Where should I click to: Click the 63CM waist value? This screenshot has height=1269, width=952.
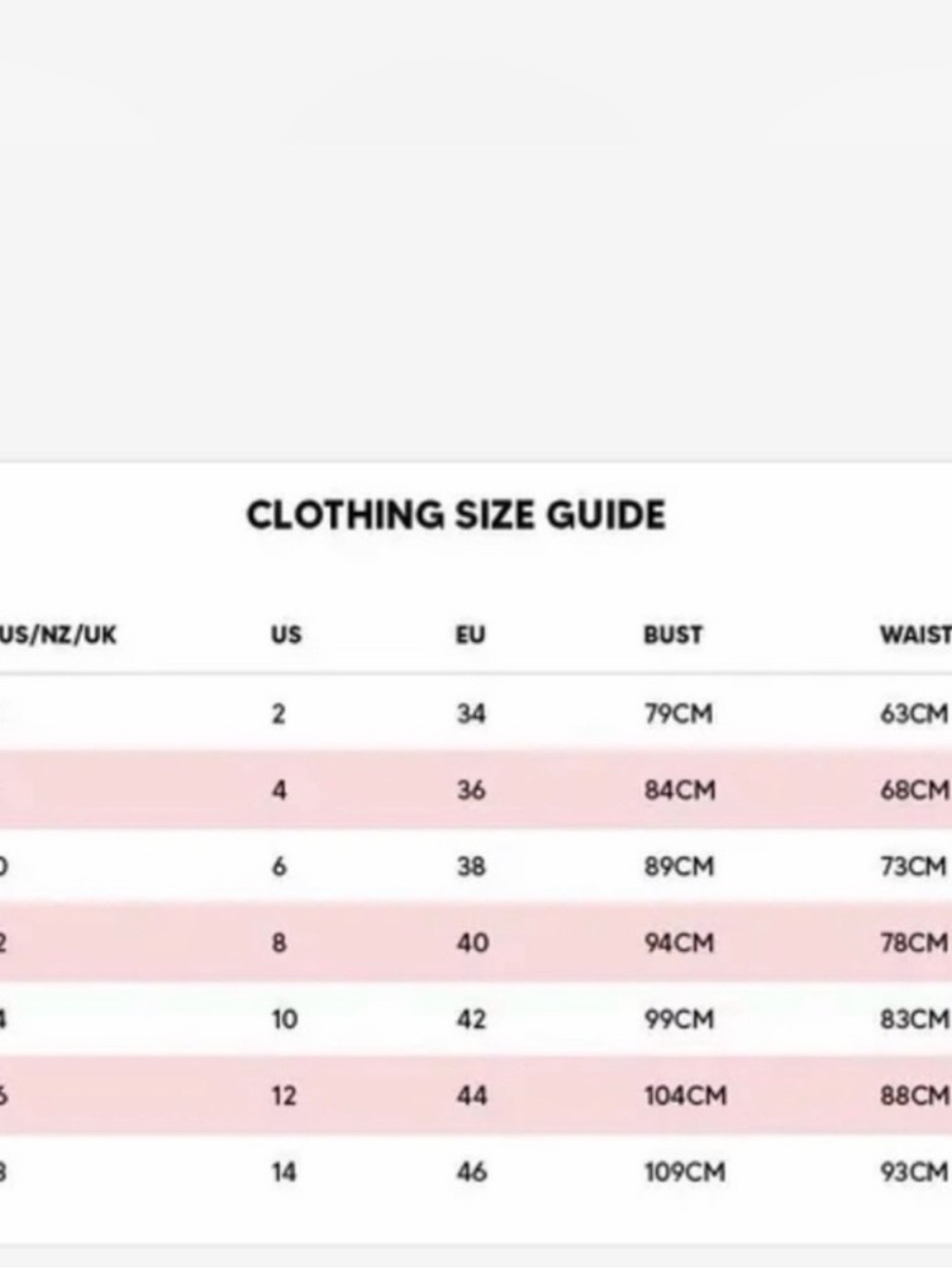(915, 714)
